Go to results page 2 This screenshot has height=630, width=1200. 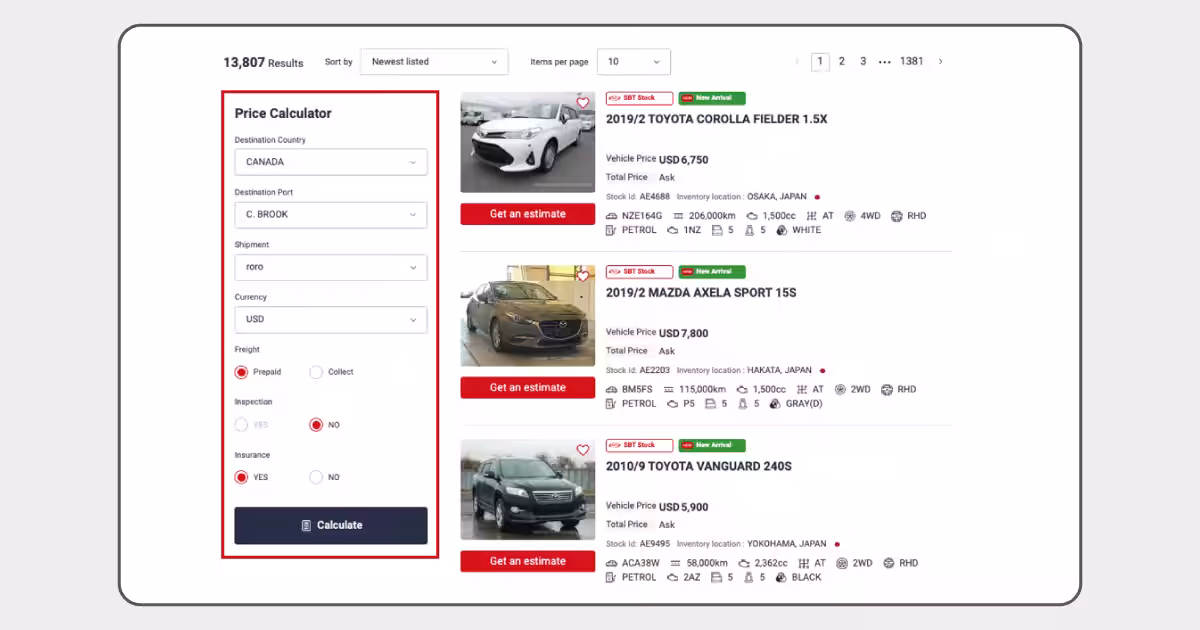(842, 61)
